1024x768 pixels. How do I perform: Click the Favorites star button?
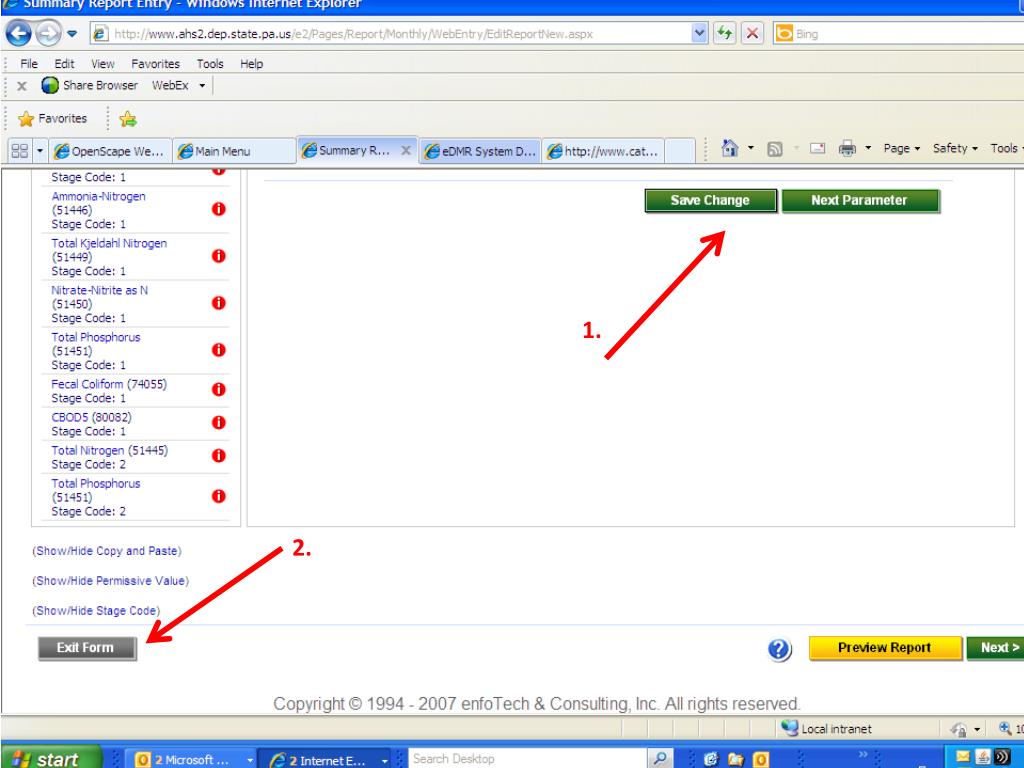(53, 118)
